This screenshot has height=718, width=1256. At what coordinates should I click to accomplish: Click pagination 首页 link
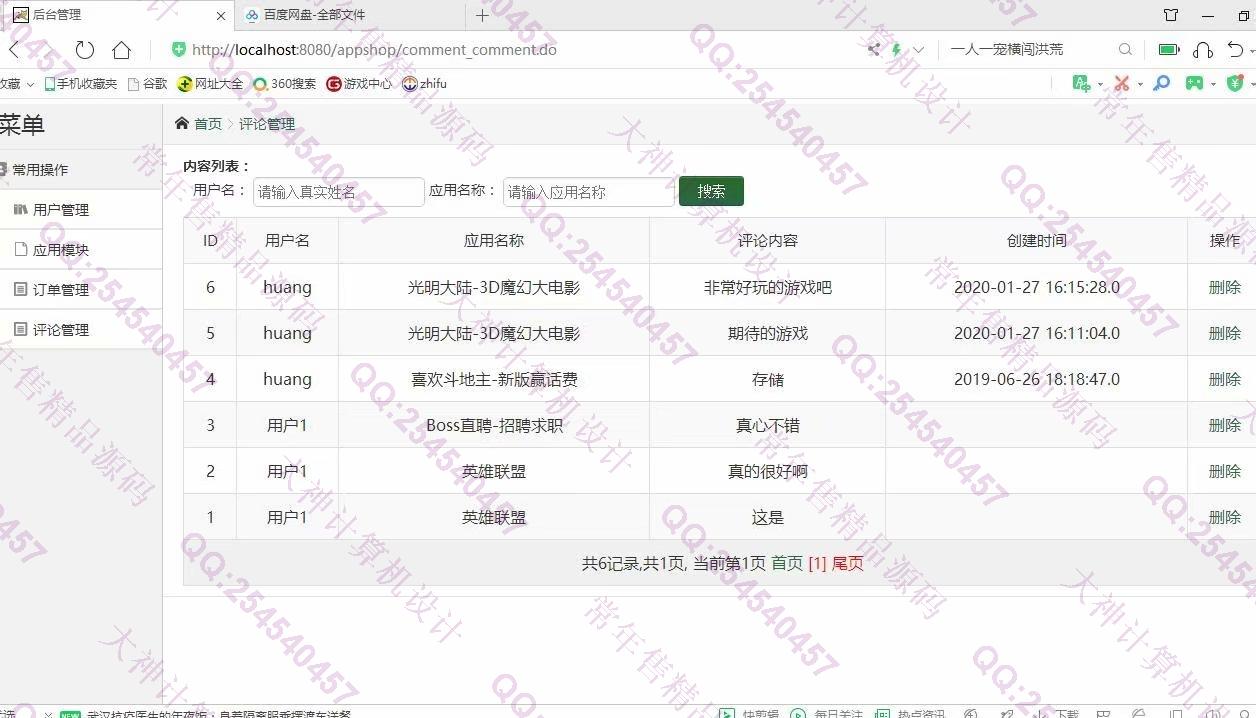(x=787, y=564)
